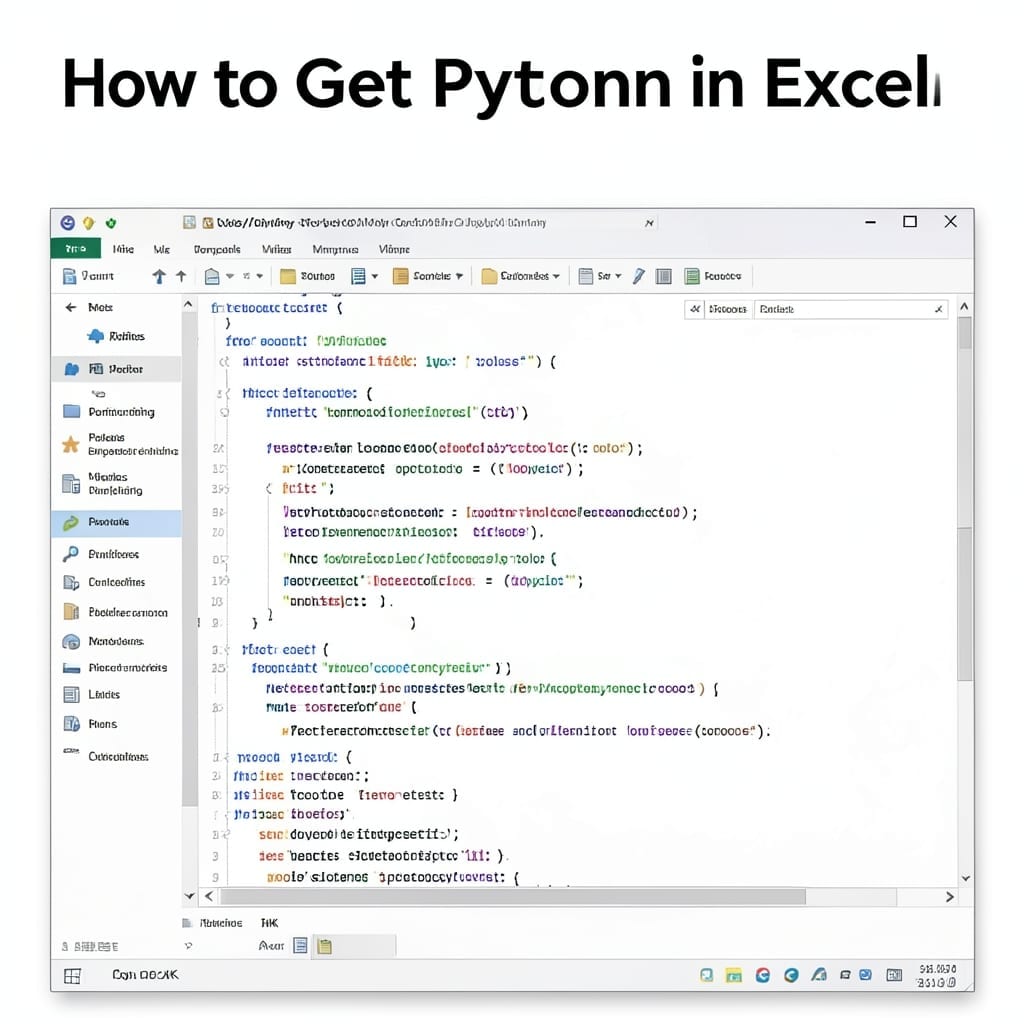This screenshot has height=1024, width=1024.
Task: Open the Porimercding folder in sidebar
Action: click(x=109, y=411)
